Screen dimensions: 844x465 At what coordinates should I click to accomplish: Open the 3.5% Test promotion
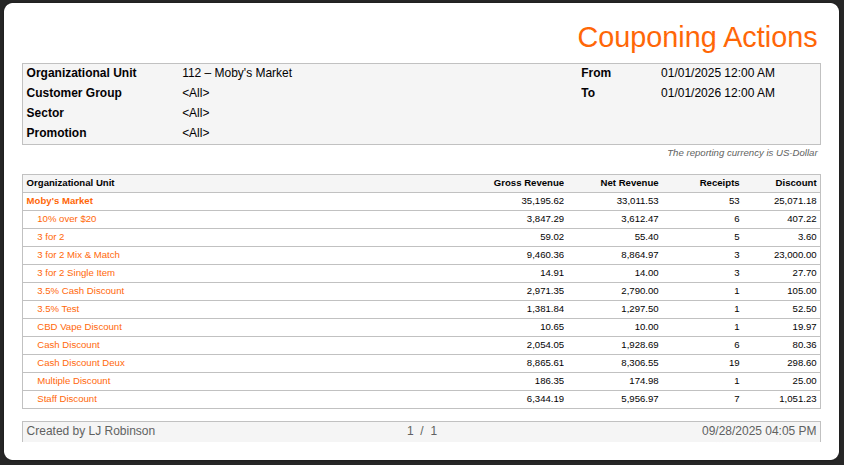pyautogui.click(x=58, y=309)
